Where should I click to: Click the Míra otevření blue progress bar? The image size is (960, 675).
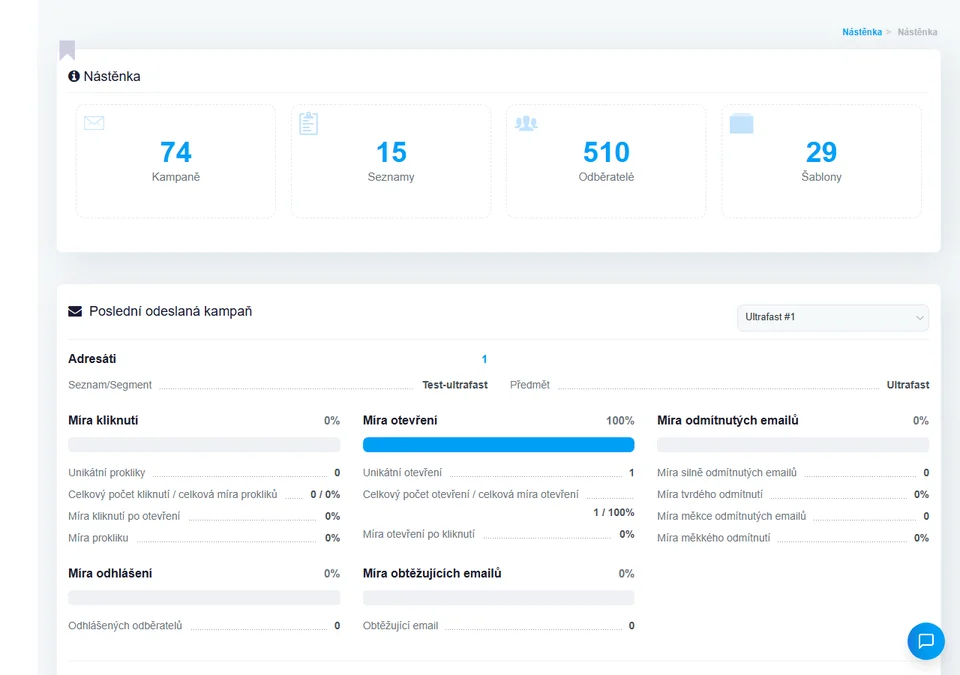[x=498, y=445]
